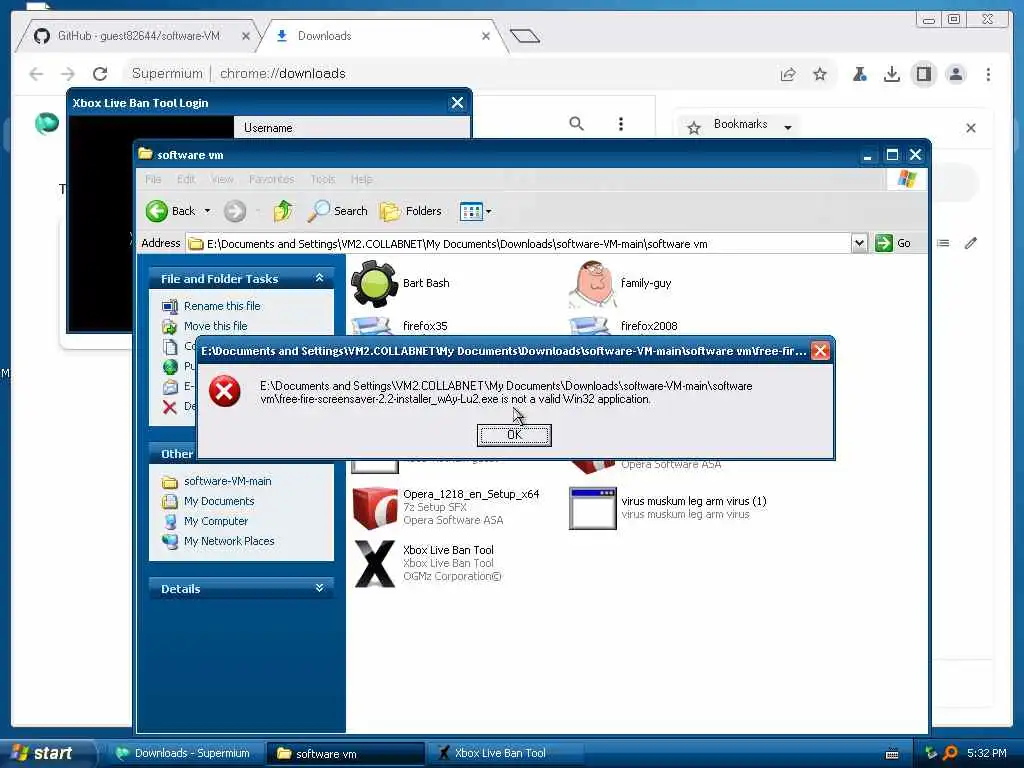This screenshot has width=1024, height=768.
Task: Expand the Address bar dropdown arrow
Action: point(859,244)
